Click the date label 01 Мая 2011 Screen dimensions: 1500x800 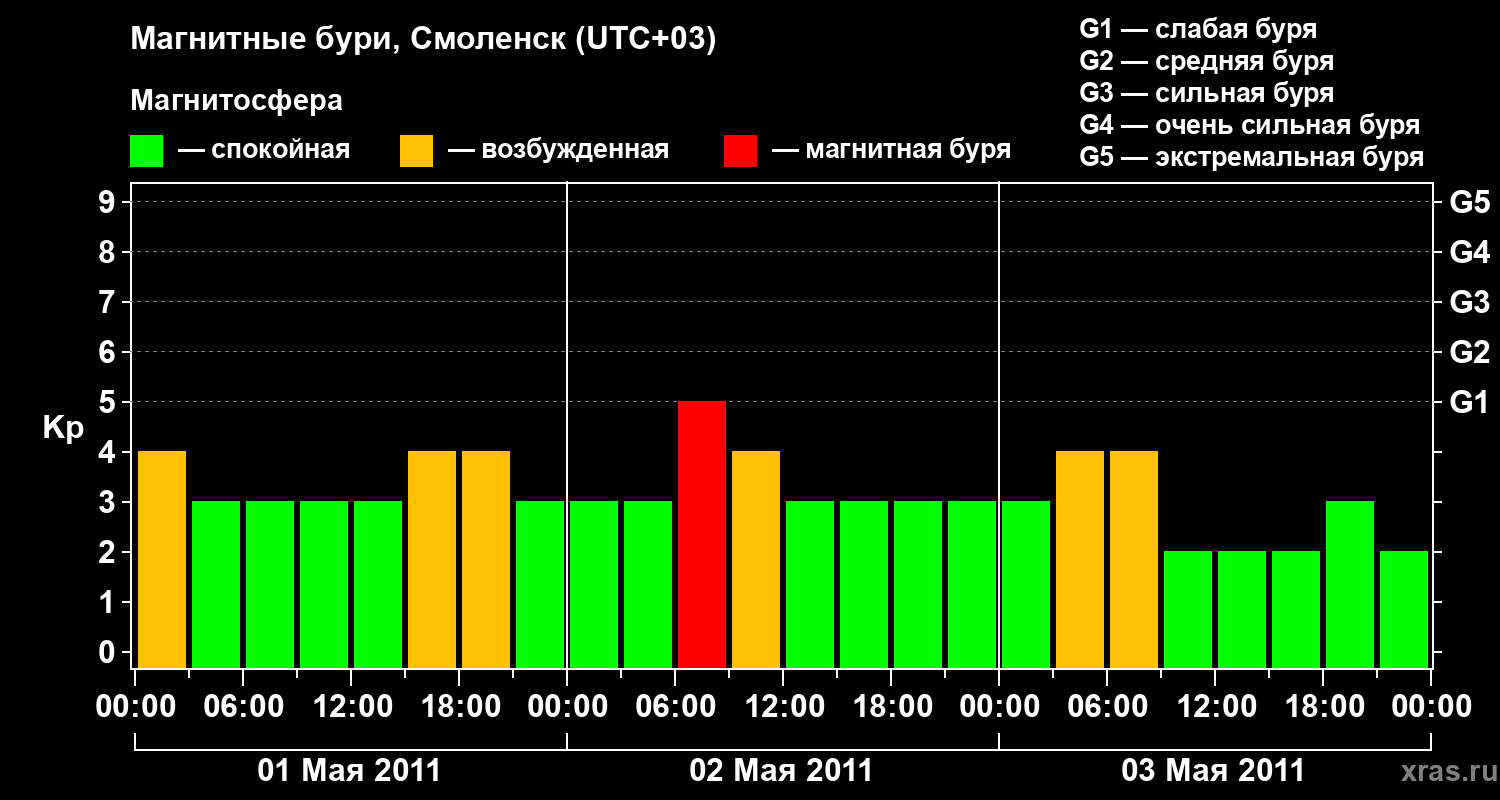click(x=349, y=770)
